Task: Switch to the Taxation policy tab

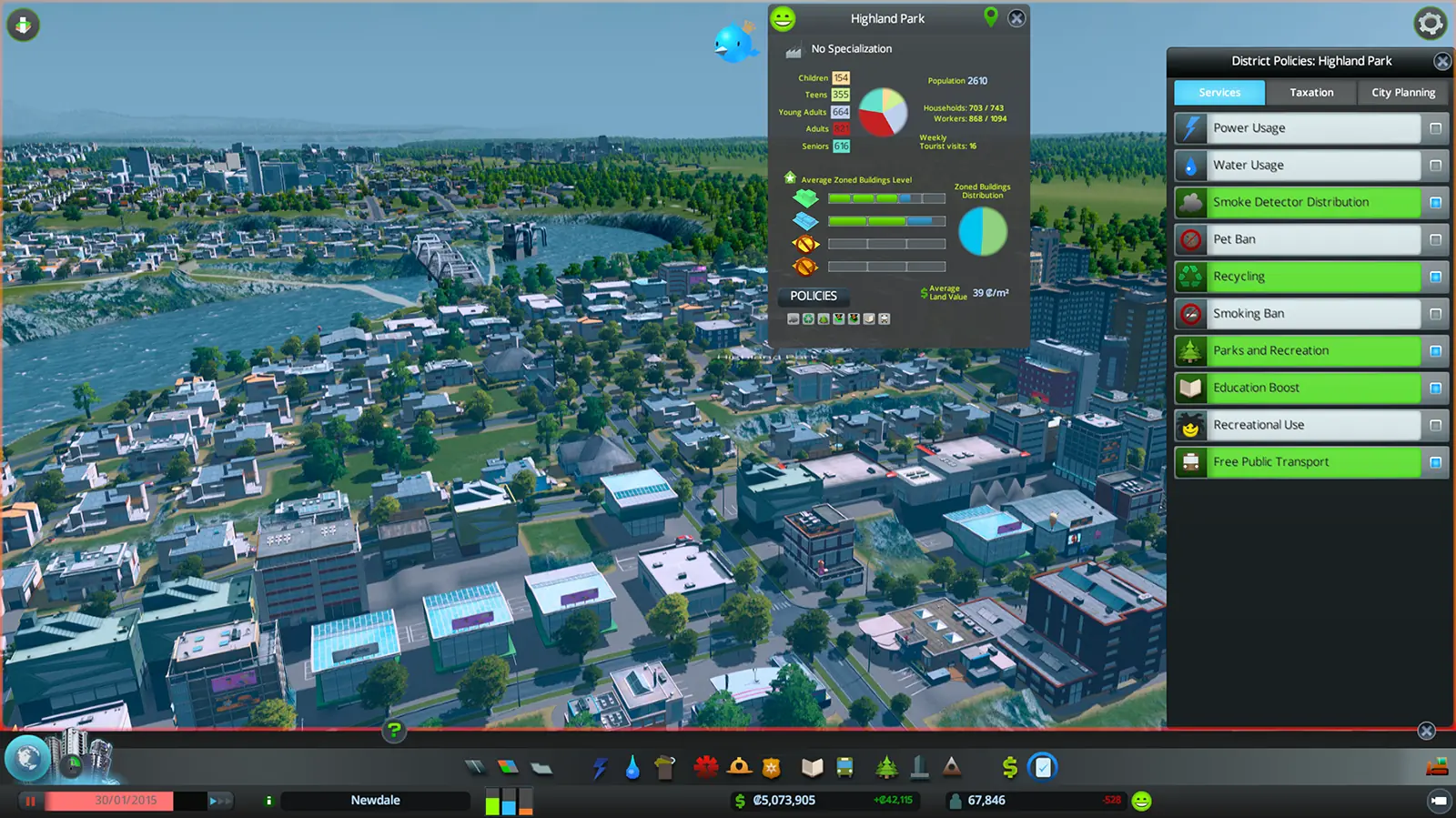Action: pyautogui.click(x=1311, y=92)
